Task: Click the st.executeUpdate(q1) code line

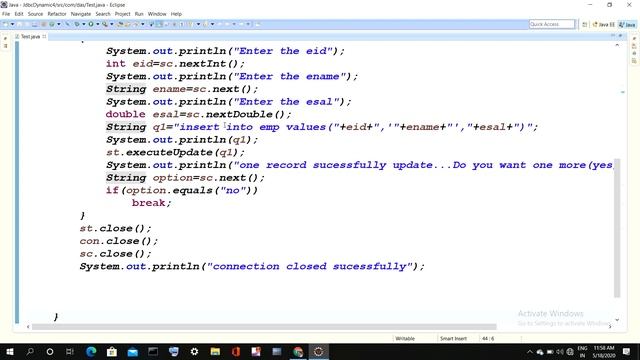Action: point(176,152)
